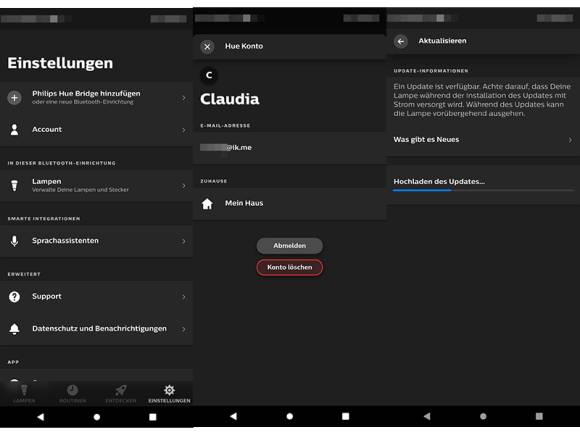Viewport: 580px width, 435px height.
Task: Tap Android recents button on middle phone
Action: point(345,416)
